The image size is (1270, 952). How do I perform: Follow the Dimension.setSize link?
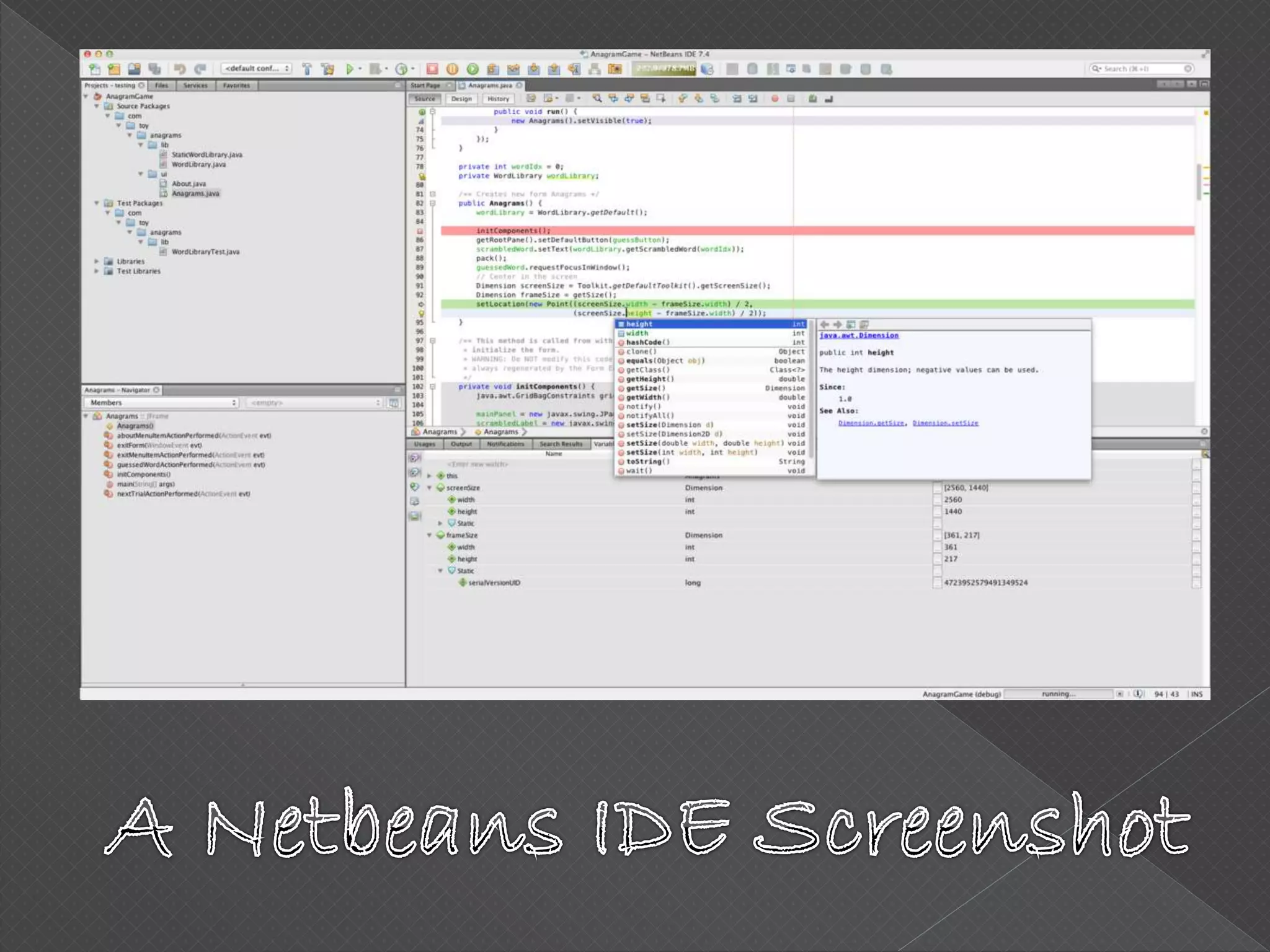click(x=946, y=423)
